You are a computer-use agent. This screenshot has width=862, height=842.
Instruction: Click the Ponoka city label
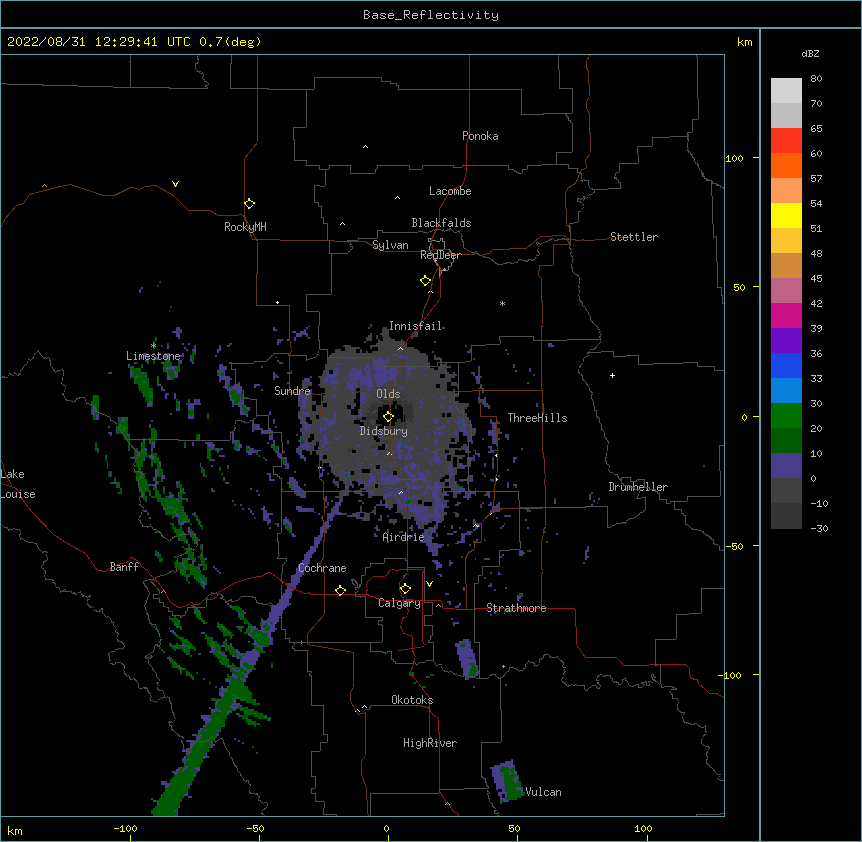tap(480, 136)
